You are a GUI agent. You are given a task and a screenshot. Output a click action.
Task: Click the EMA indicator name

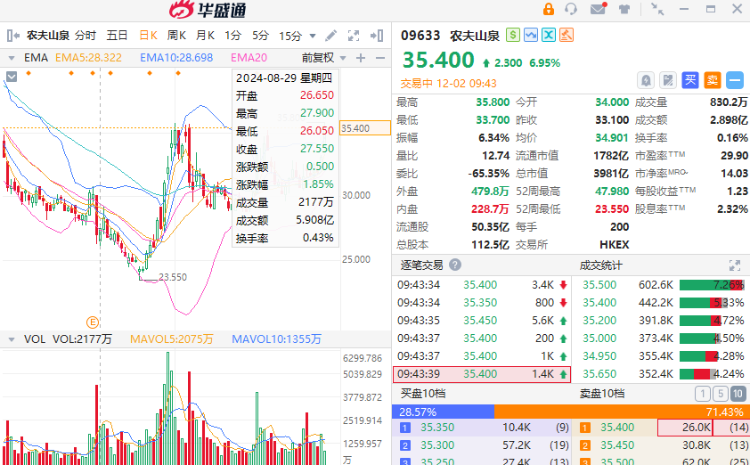[x=36, y=58]
